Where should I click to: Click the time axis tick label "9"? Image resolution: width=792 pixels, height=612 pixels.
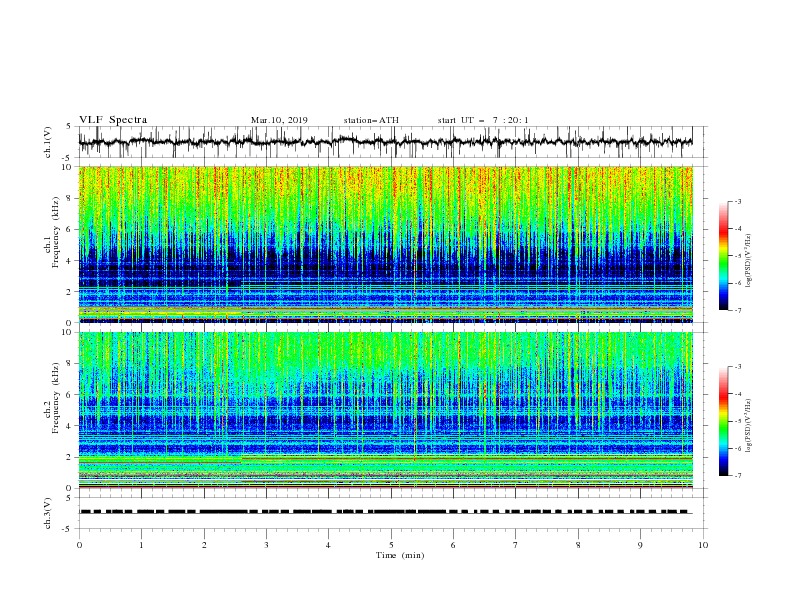[x=640, y=545]
